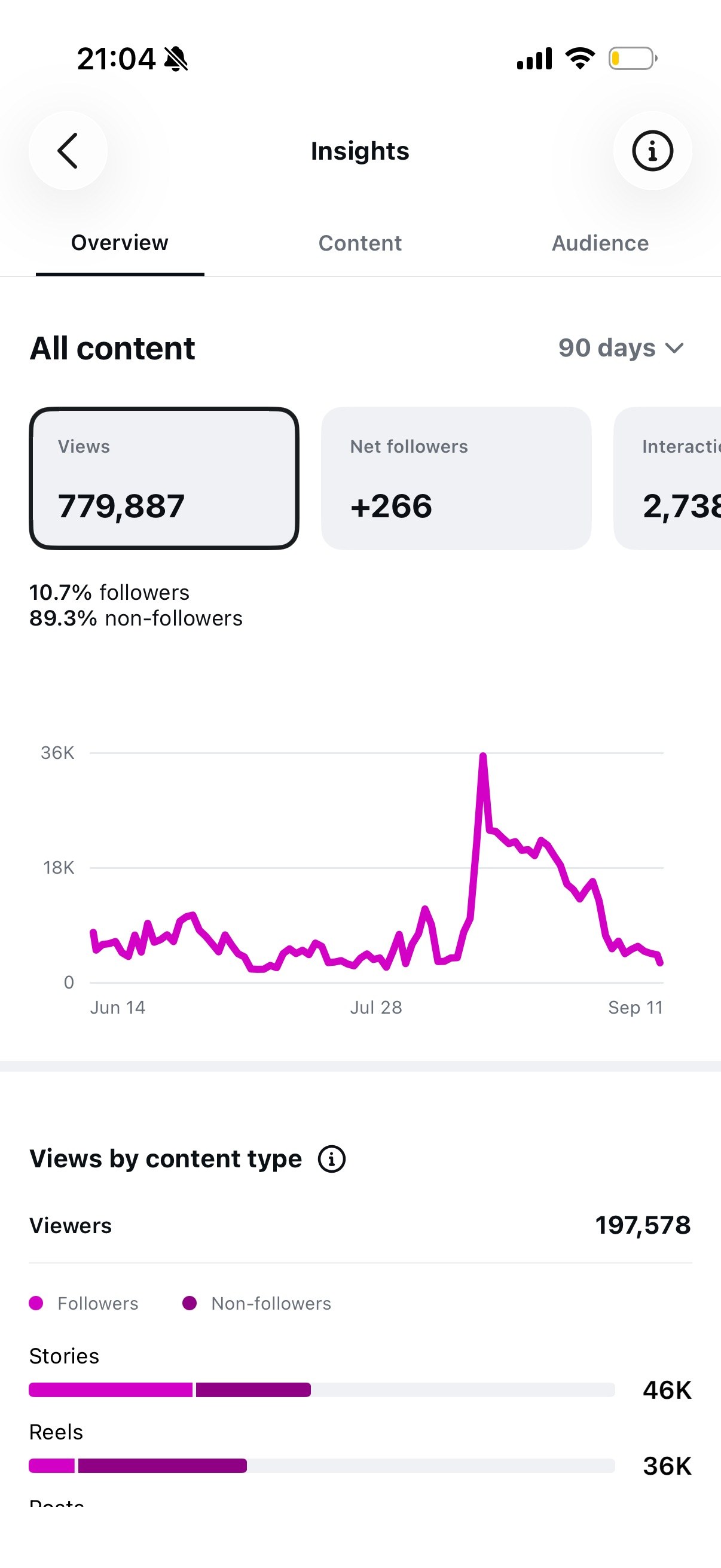
Task: Switch to the Audience tab
Action: [600, 243]
